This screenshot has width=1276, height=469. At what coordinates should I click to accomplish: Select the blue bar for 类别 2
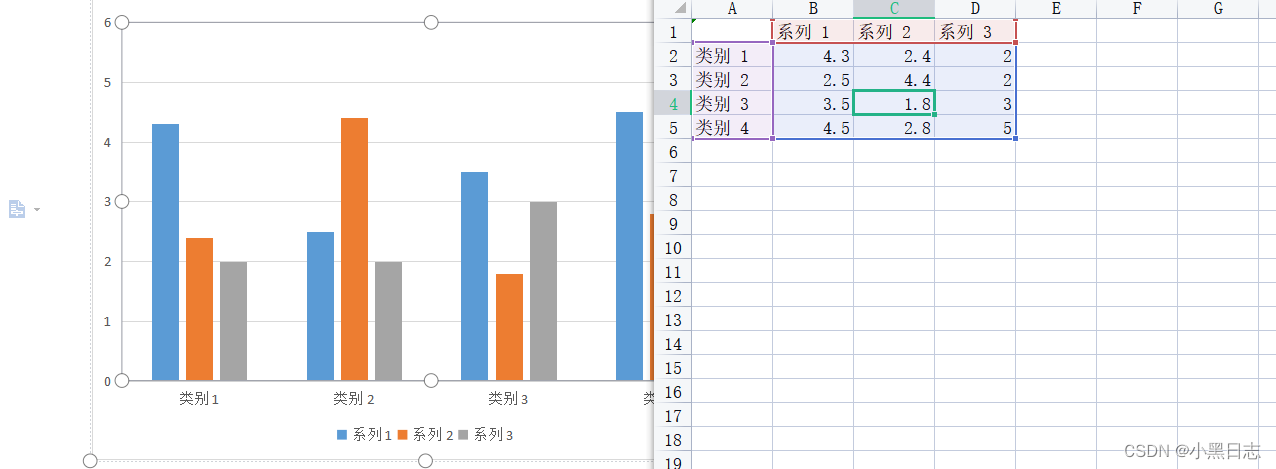pos(320,306)
